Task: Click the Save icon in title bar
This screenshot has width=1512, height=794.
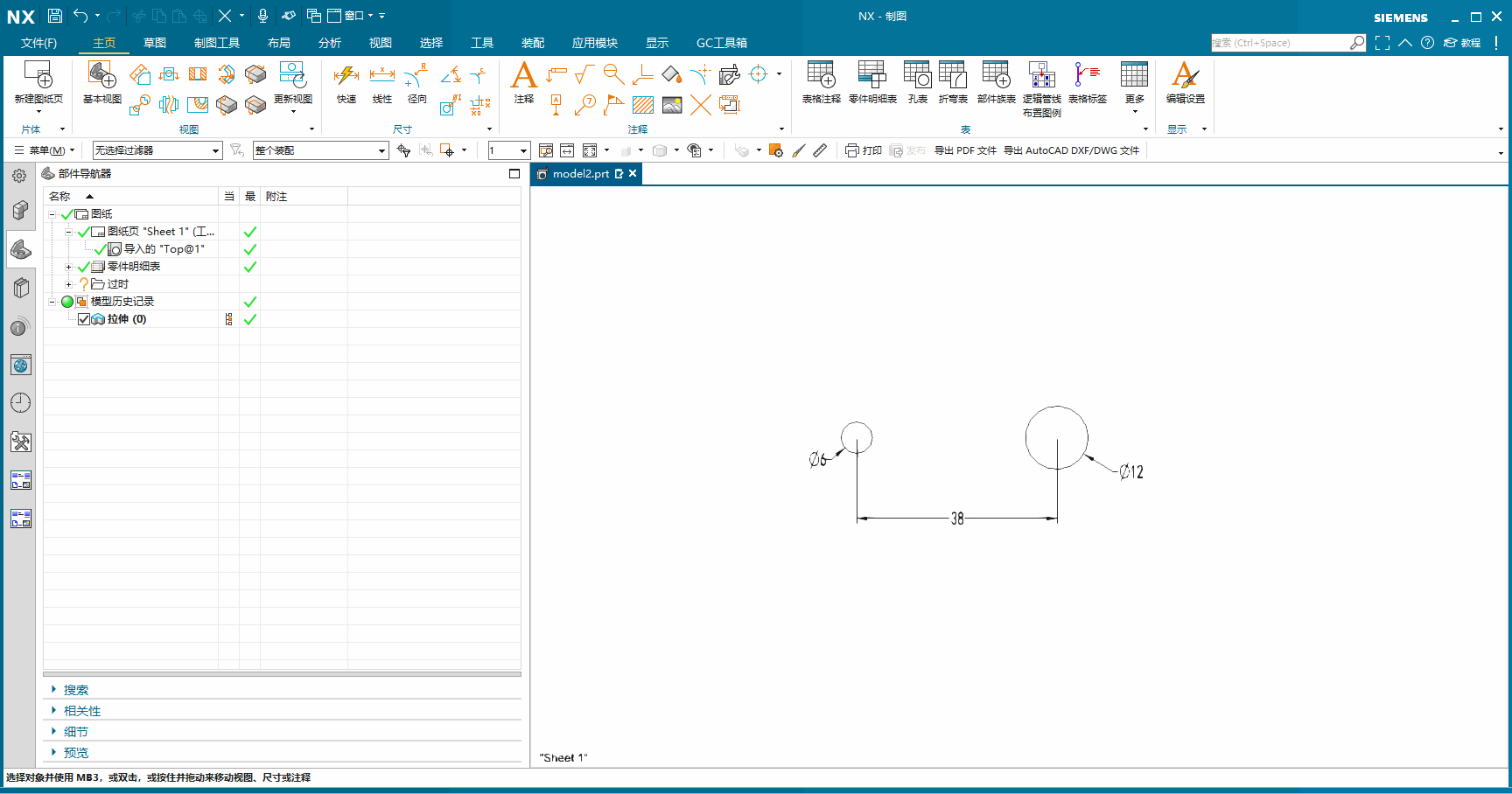Action: (x=55, y=16)
